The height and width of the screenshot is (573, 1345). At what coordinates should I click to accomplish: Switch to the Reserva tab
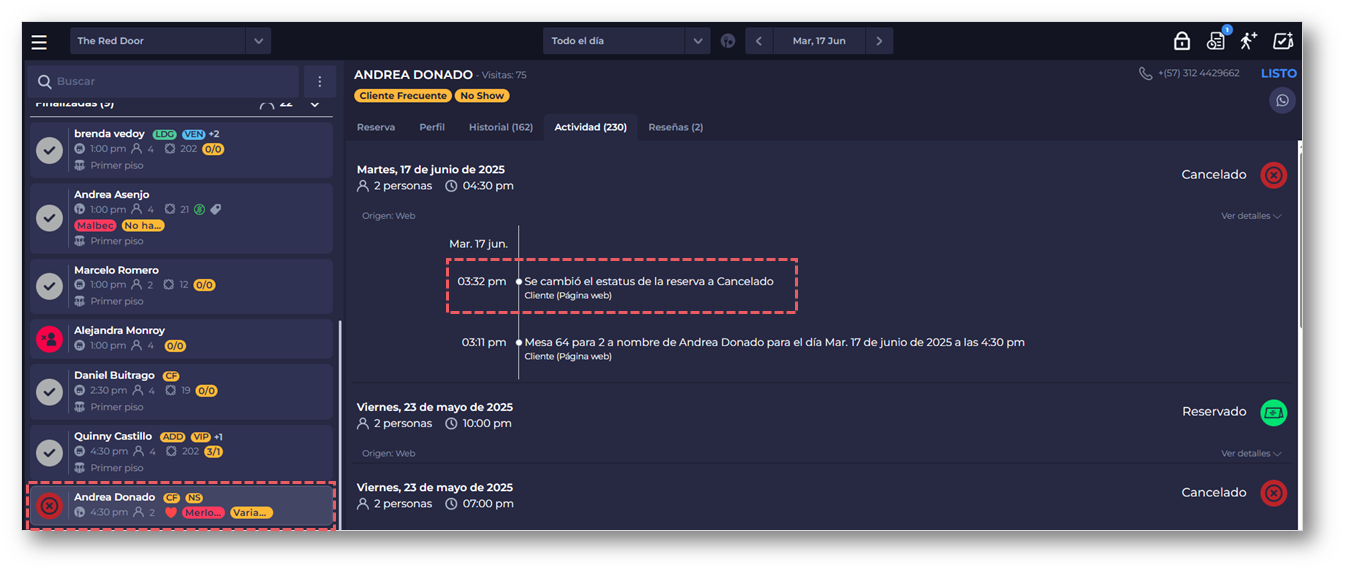click(376, 127)
